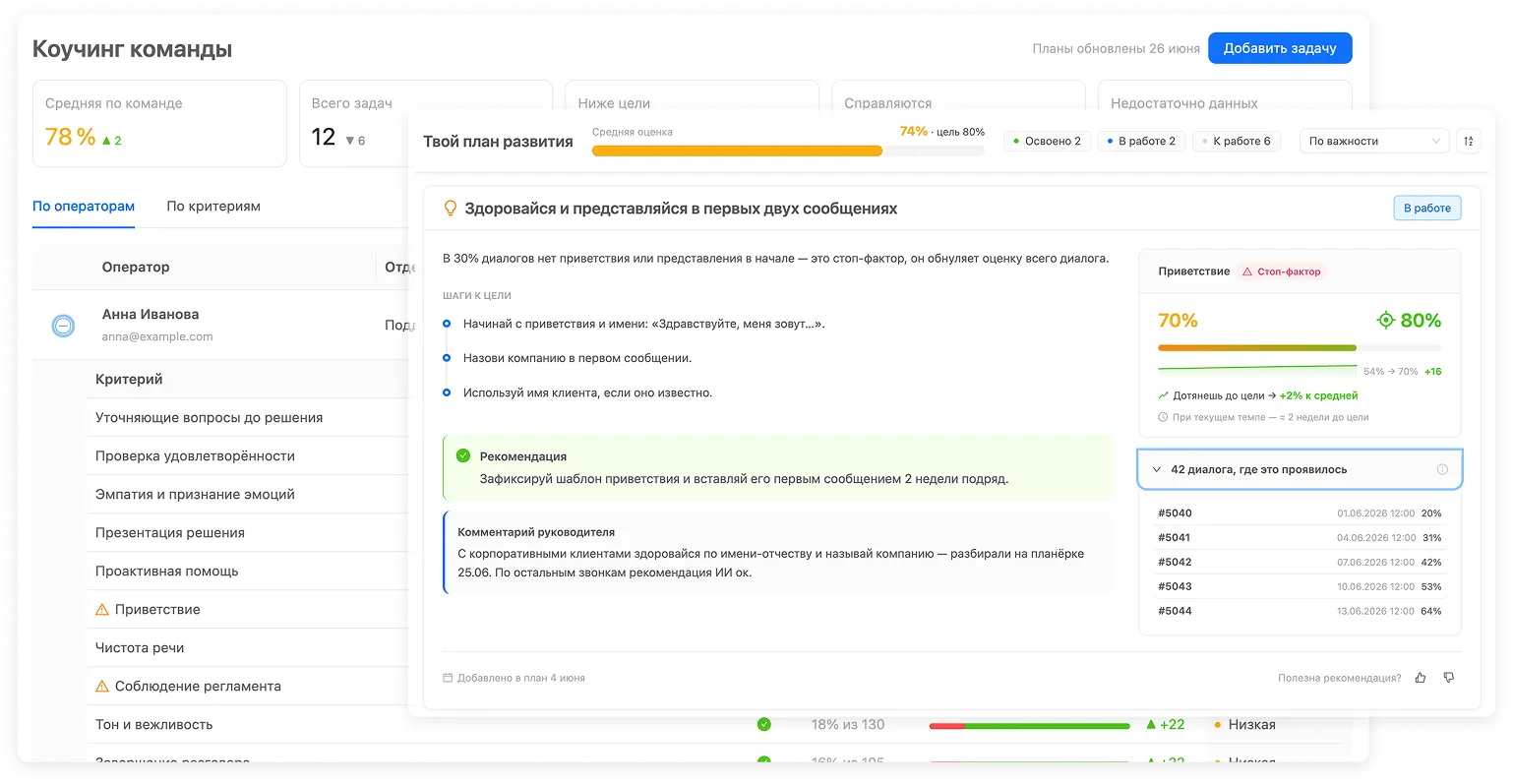The image size is (1513, 784).
Task: Click the target icon near 80% goal
Action: (x=1385, y=321)
